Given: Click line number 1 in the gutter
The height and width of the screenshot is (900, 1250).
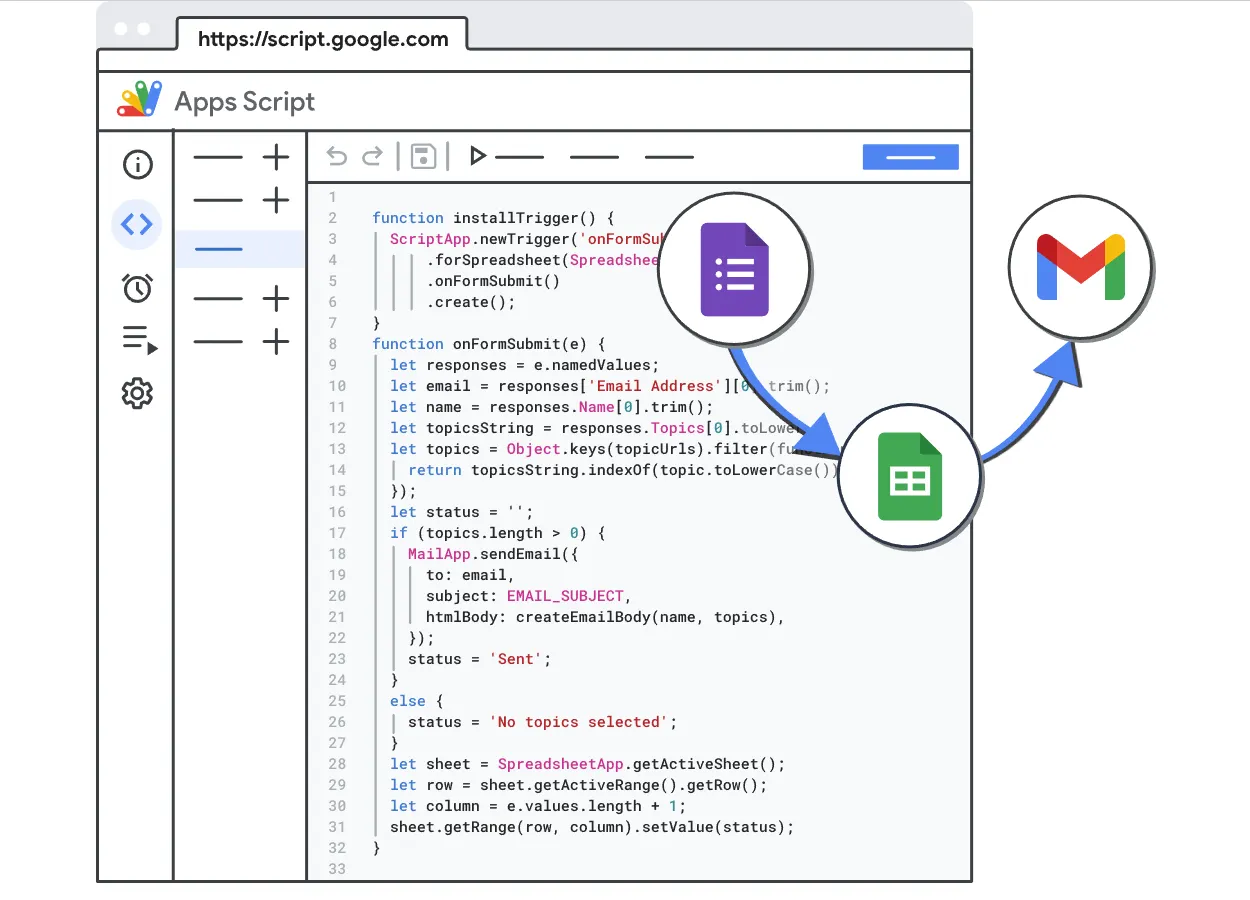Looking at the screenshot, I should point(332,197).
